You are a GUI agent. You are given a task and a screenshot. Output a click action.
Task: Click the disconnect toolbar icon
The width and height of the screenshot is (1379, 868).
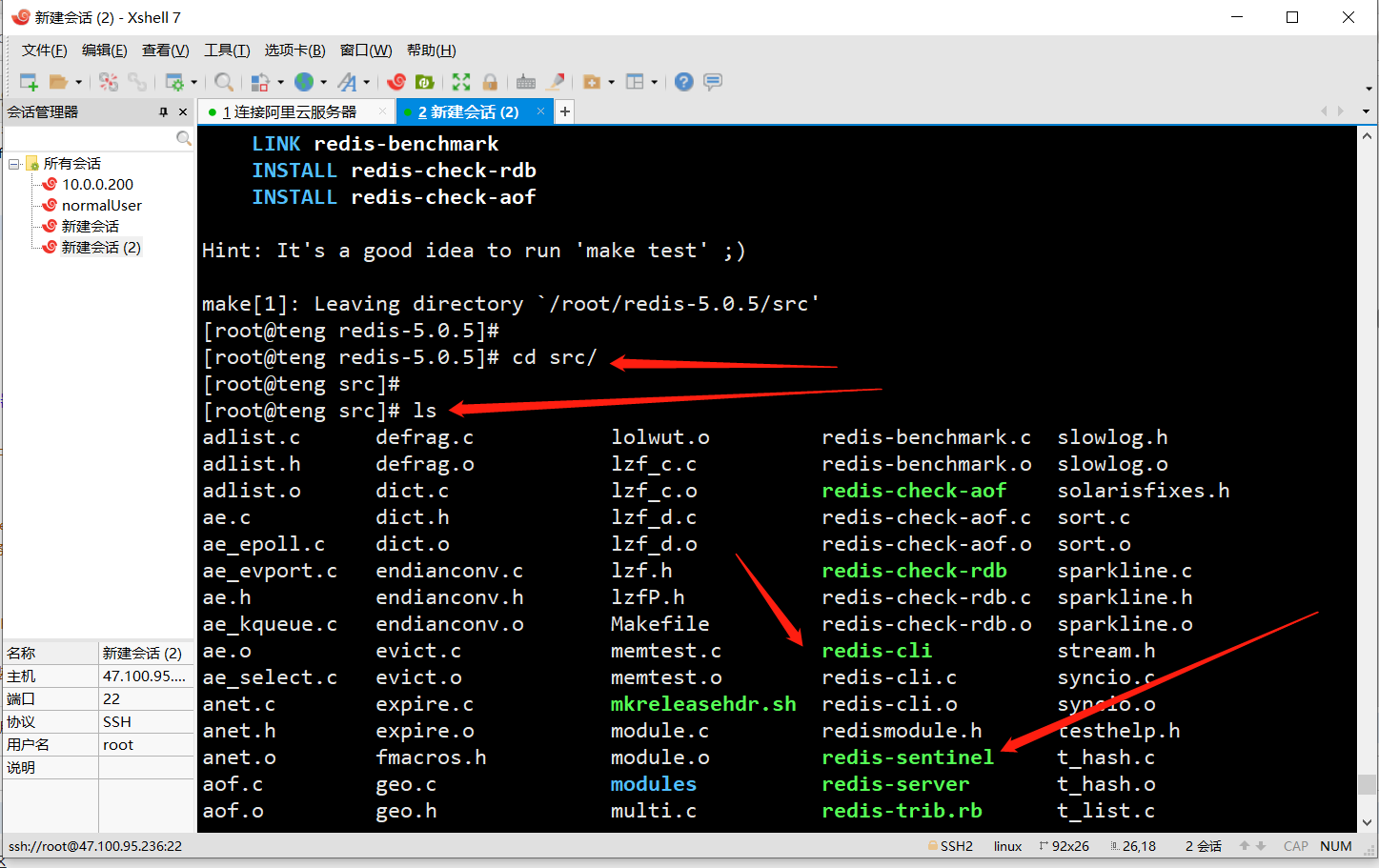tap(109, 82)
